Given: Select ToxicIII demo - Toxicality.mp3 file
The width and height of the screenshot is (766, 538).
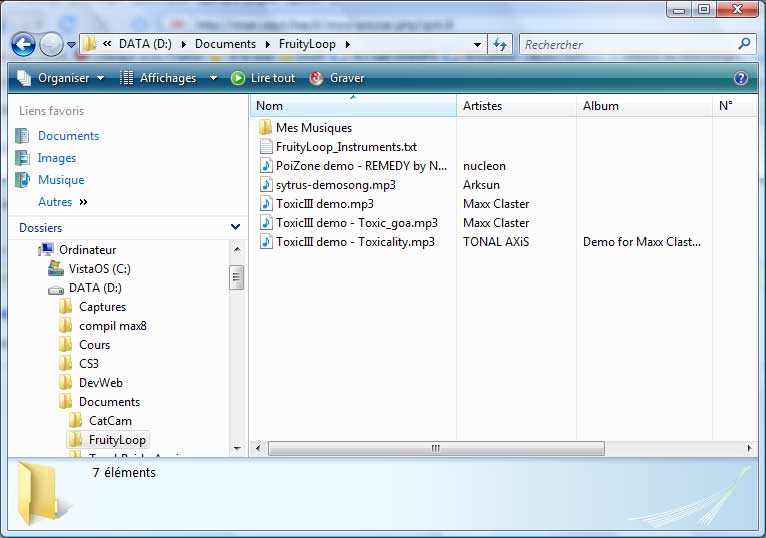Looking at the screenshot, I should [x=355, y=242].
